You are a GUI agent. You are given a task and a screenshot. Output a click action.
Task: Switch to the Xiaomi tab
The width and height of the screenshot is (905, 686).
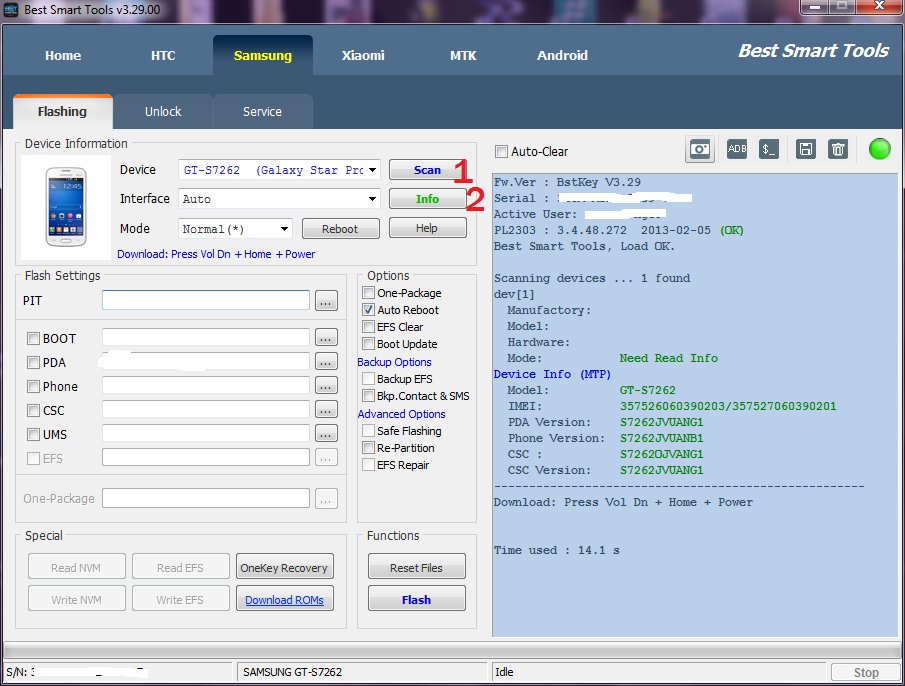[x=363, y=55]
